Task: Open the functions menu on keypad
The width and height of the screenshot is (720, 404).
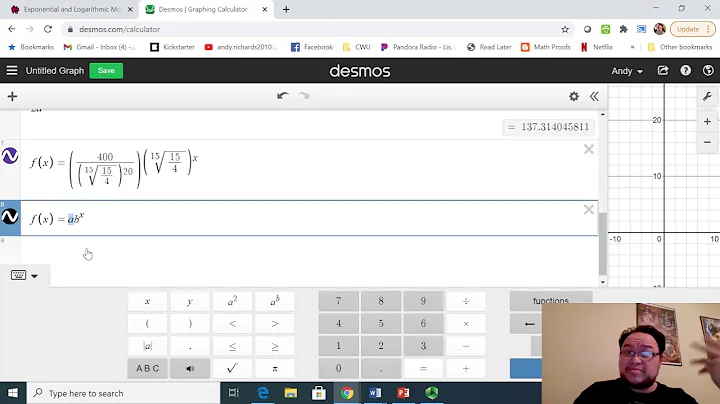Action: pos(551,301)
